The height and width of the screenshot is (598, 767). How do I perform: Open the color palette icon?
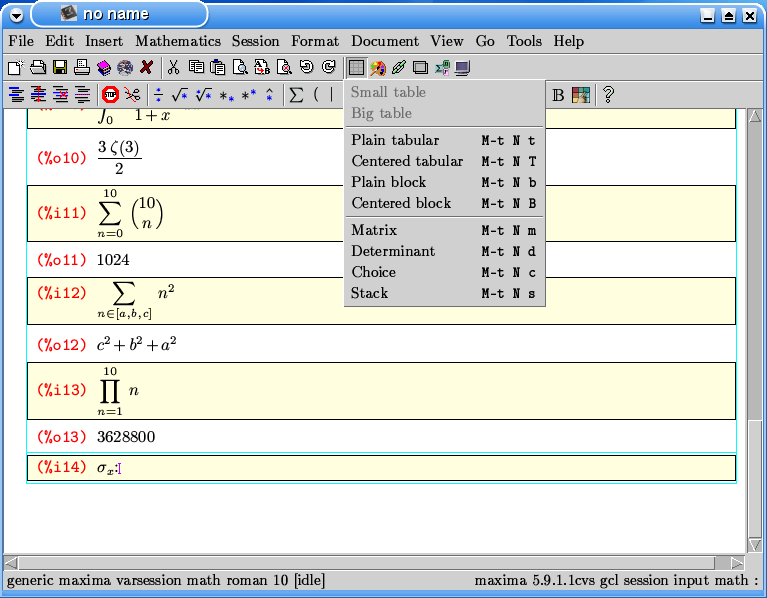pyautogui.click(x=378, y=68)
